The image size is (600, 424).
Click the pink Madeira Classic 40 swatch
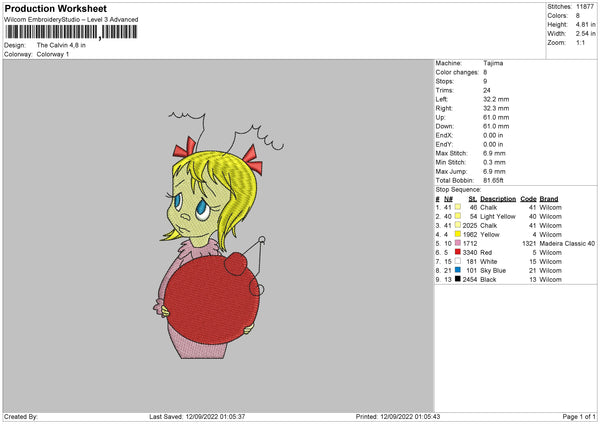(x=458, y=243)
